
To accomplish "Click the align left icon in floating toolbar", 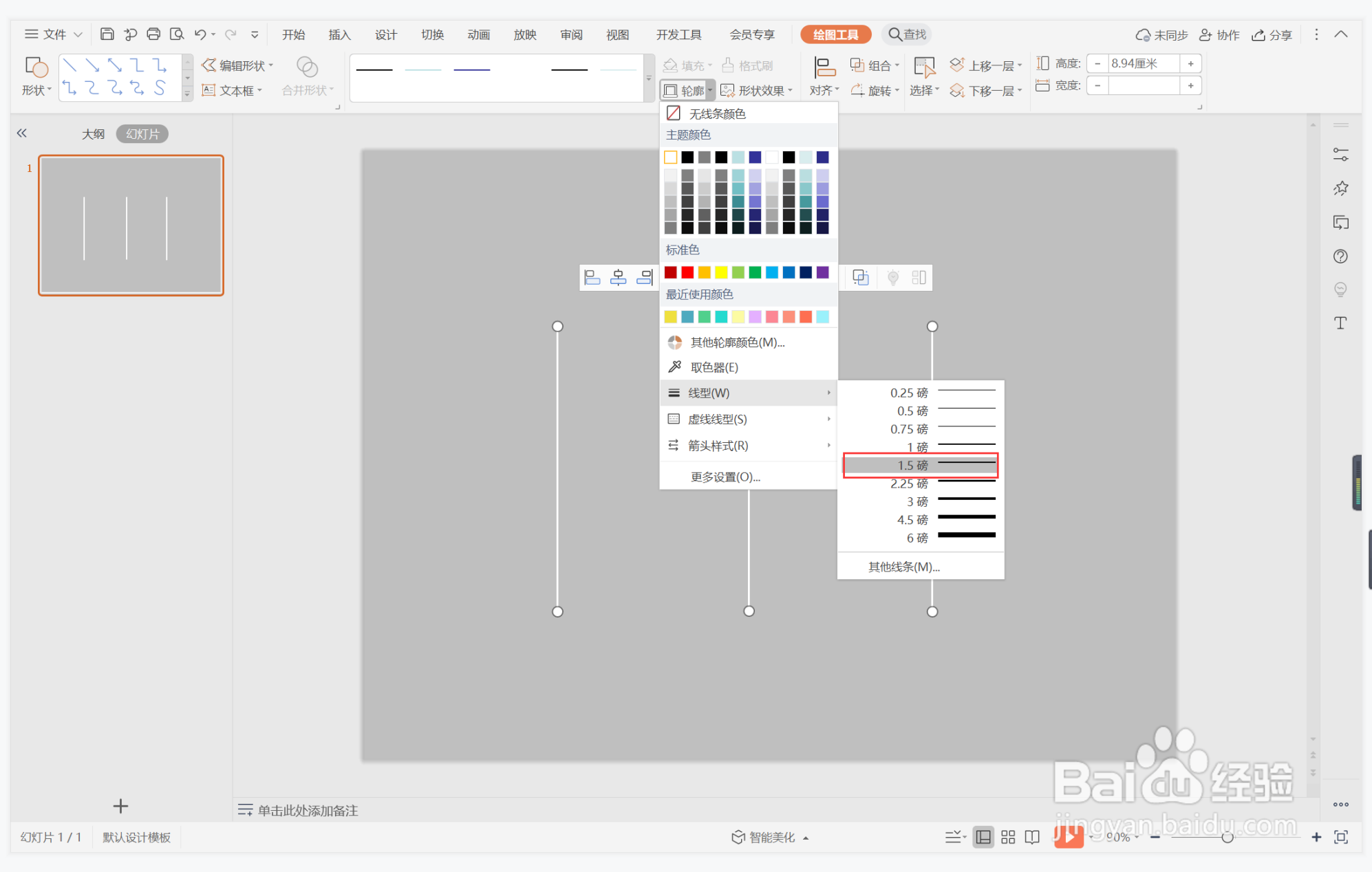I will coord(592,277).
